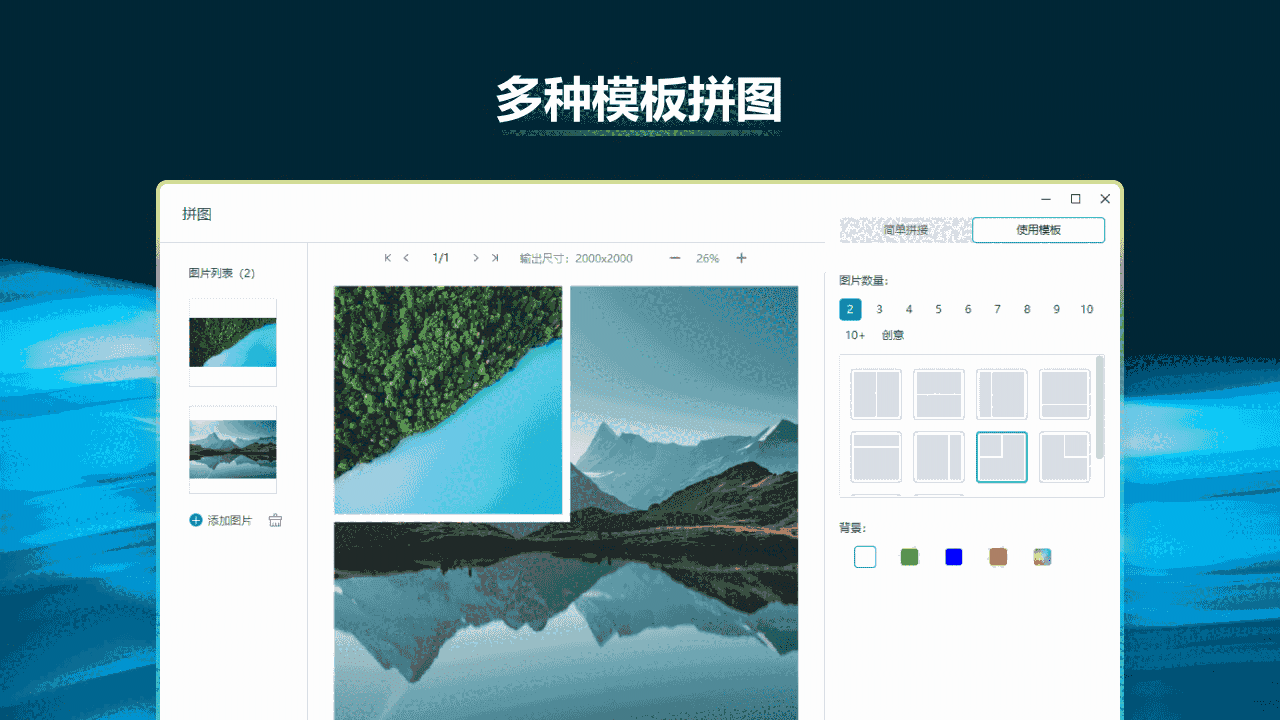
Task: Pick the side-by-side vertical split template
Action: click(x=875, y=394)
